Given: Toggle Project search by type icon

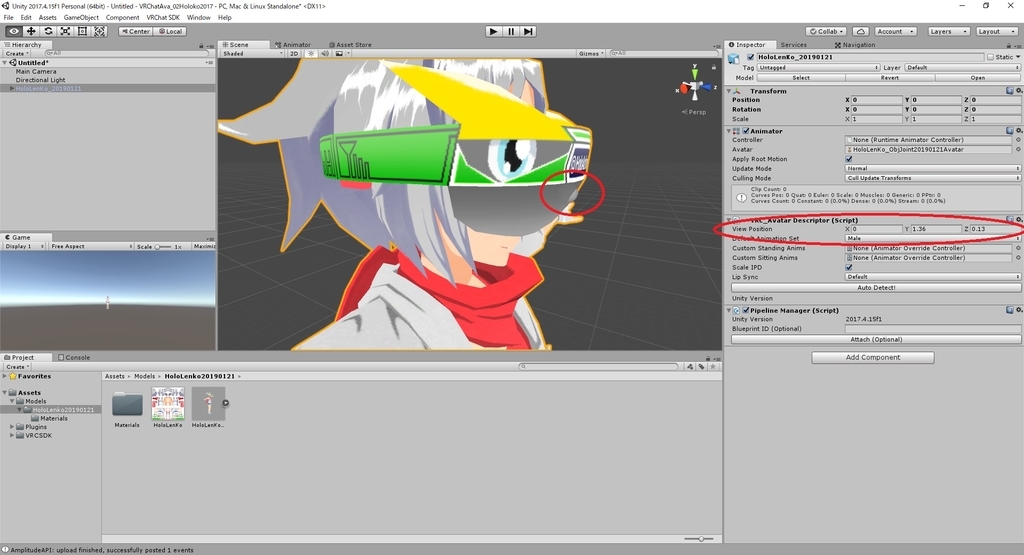Looking at the screenshot, I should [x=690, y=367].
